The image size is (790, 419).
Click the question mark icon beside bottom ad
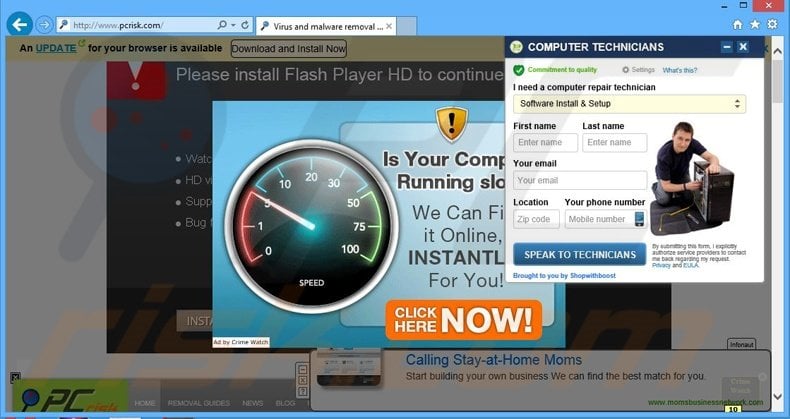point(303,391)
